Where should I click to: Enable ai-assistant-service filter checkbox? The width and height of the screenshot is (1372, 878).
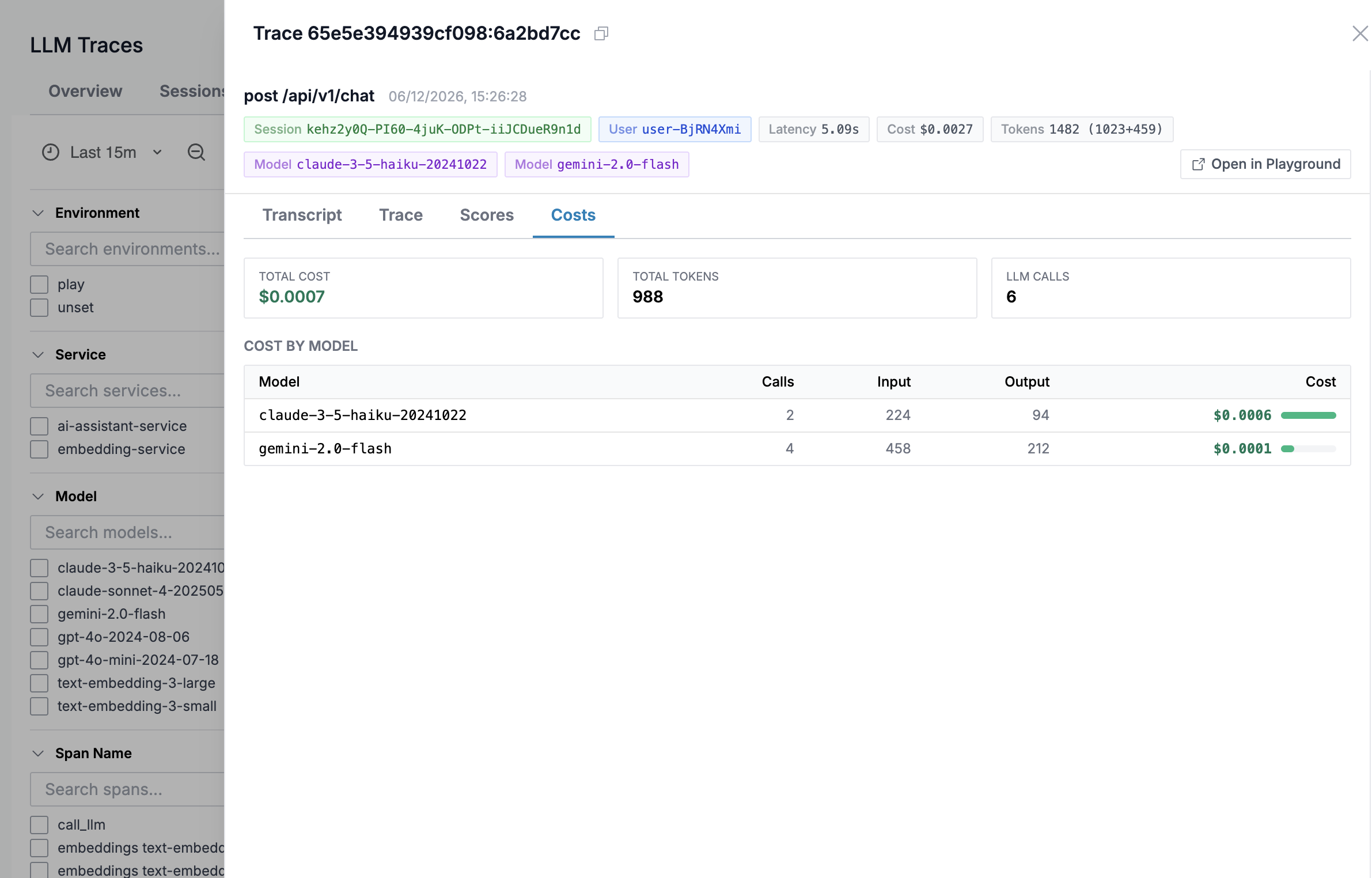[x=39, y=426]
